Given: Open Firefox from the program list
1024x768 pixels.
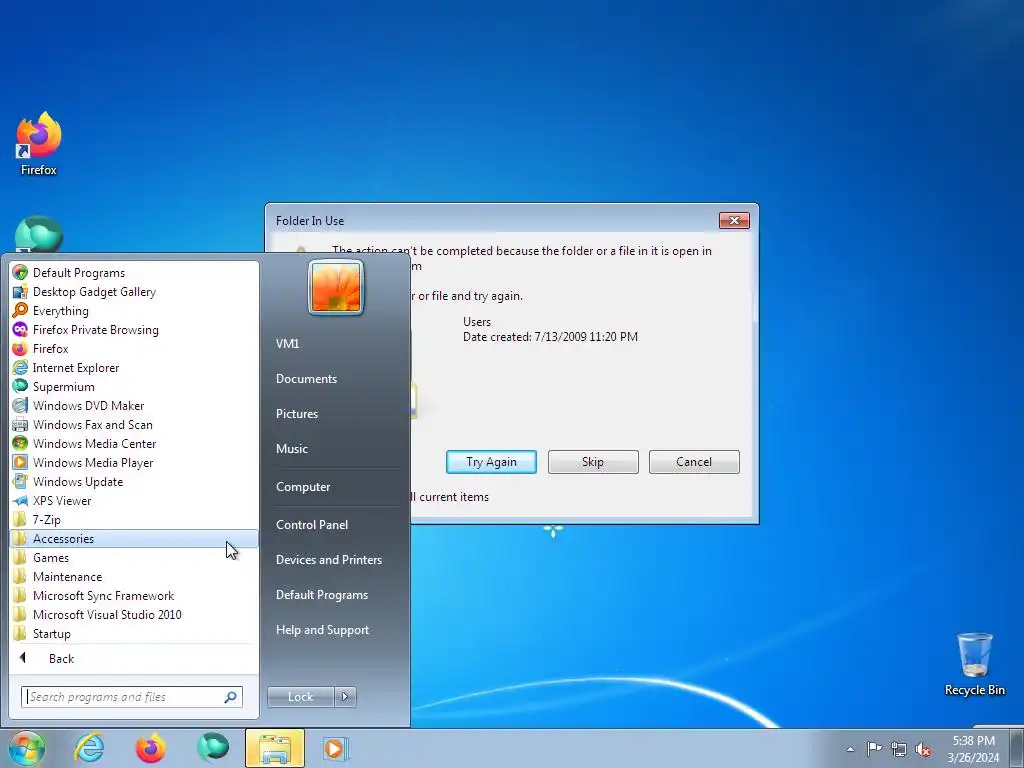Looking at the screenshot, I should [134, 349].
